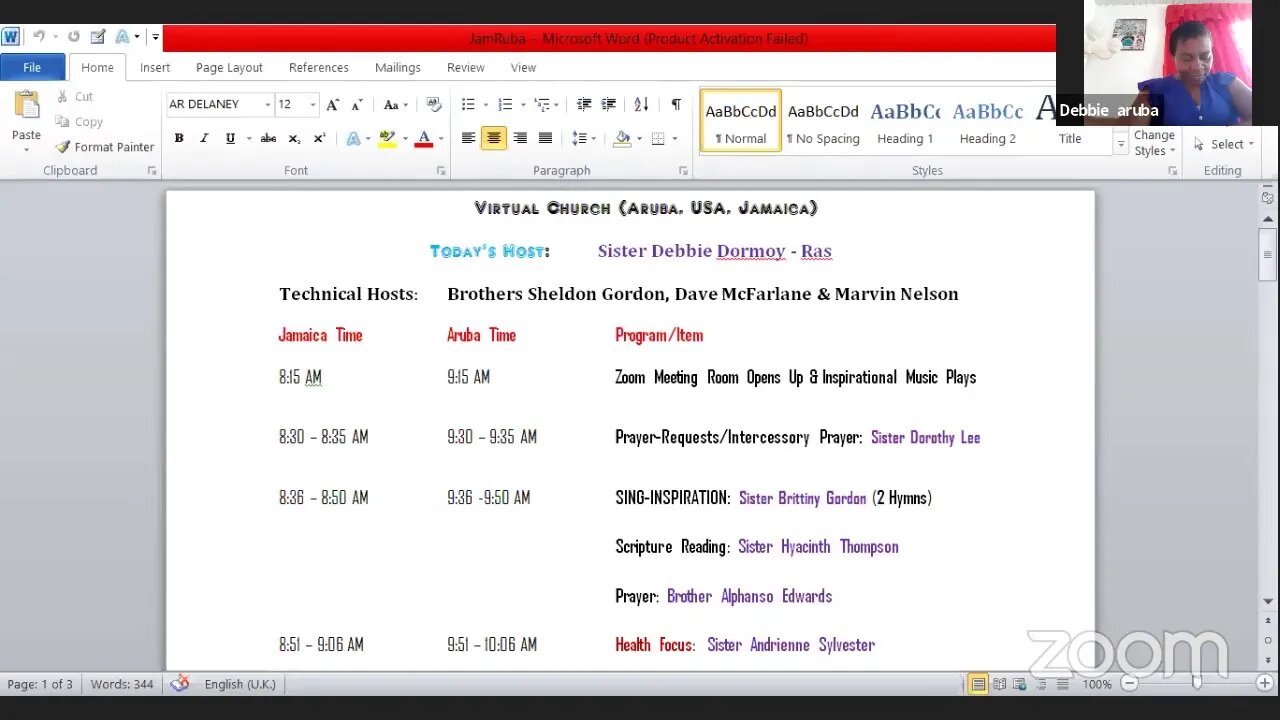The image size is (1280, 720).
Task: Click the zoom slider handle
Action: pyautogui.click(x=1196, y=684)
